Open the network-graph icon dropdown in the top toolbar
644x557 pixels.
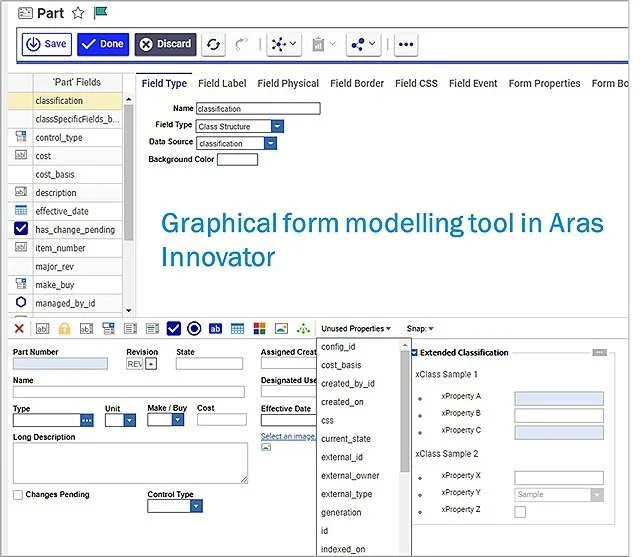click(284, 44)
